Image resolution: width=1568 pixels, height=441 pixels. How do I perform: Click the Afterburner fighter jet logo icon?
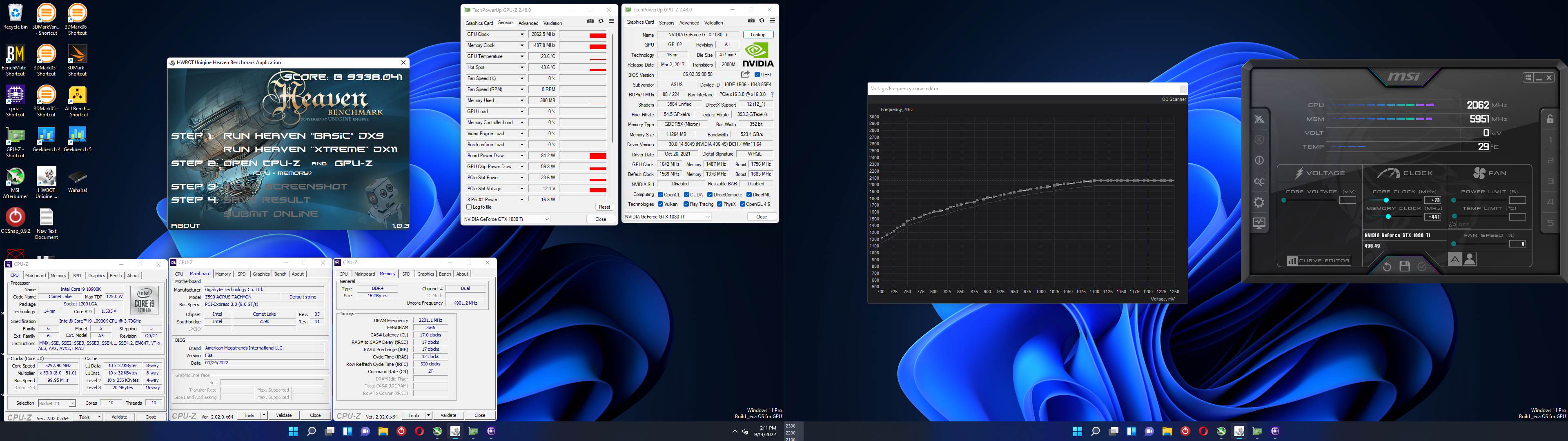[1259, 119]
